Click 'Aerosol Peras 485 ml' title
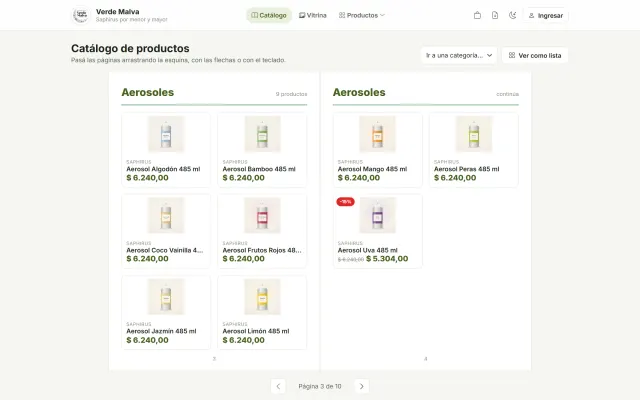Screen dimensions: 640x400 466,169
